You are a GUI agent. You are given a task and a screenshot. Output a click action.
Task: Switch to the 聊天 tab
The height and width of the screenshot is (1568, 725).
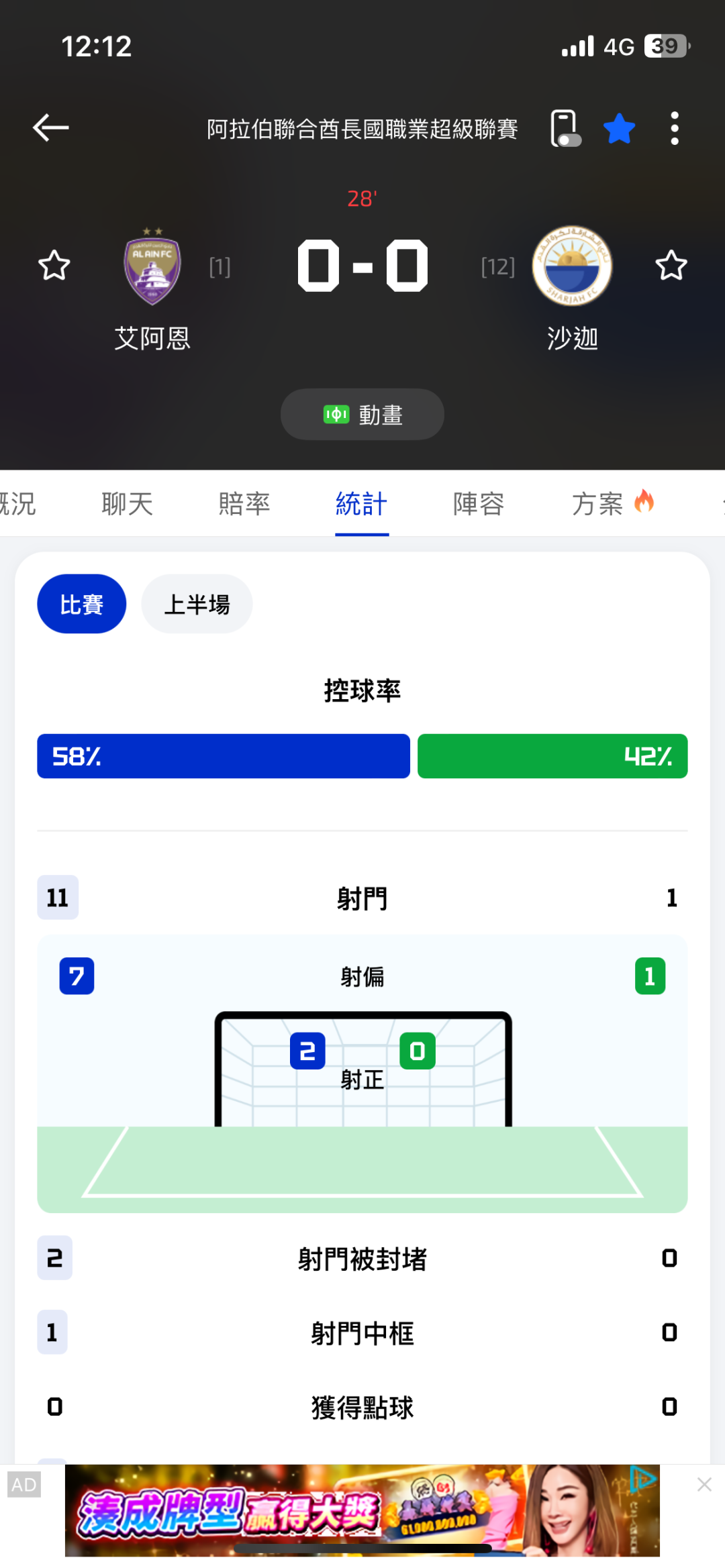point(128,504)
